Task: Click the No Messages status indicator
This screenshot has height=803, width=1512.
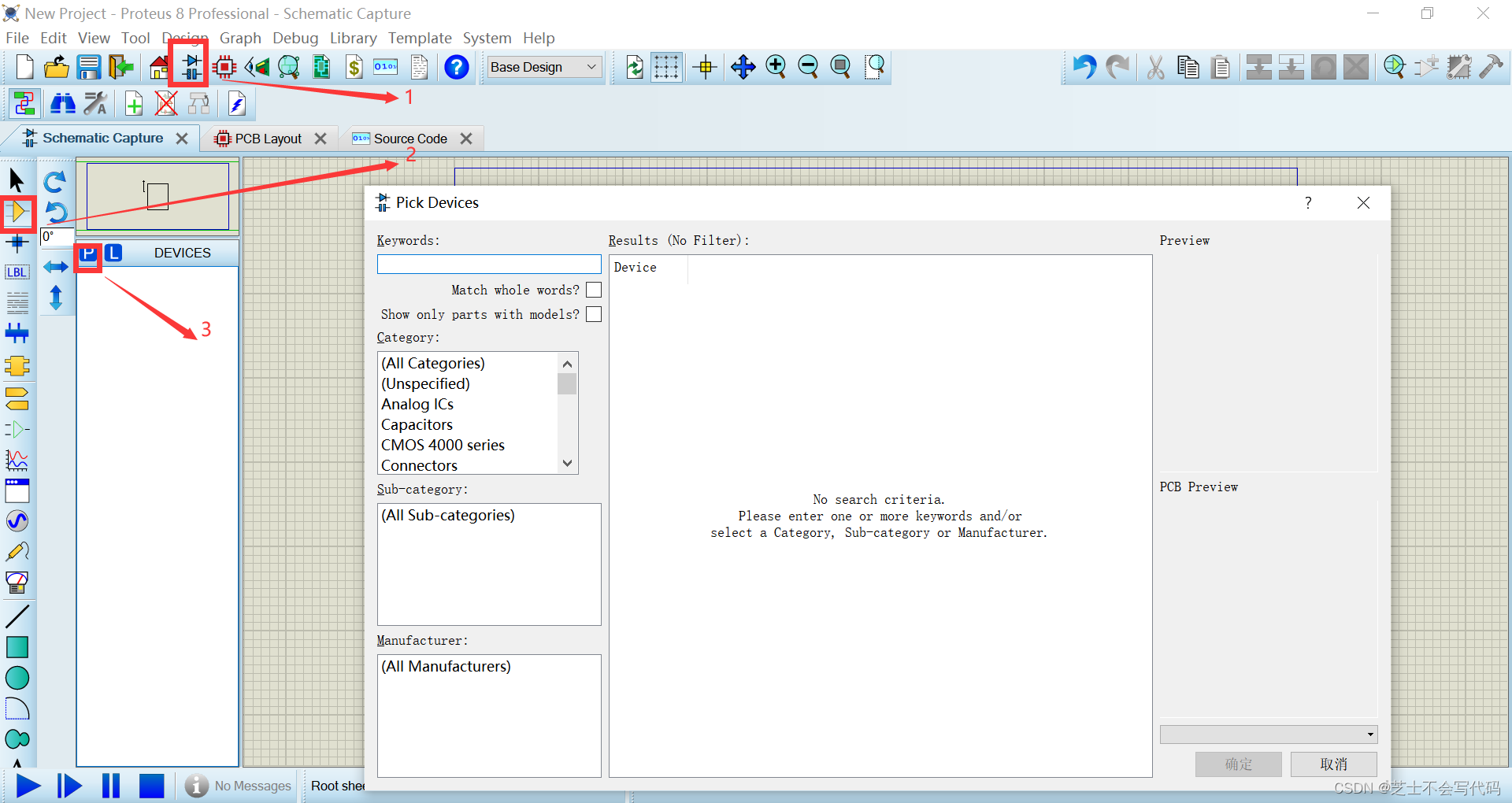Action: (x=238, y=786)
